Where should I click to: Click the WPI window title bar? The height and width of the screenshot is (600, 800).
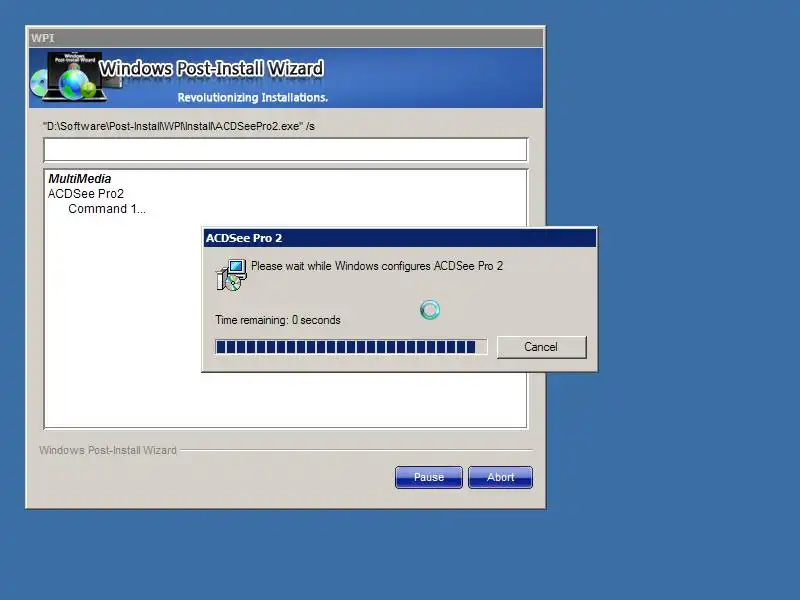coord(285,38)
